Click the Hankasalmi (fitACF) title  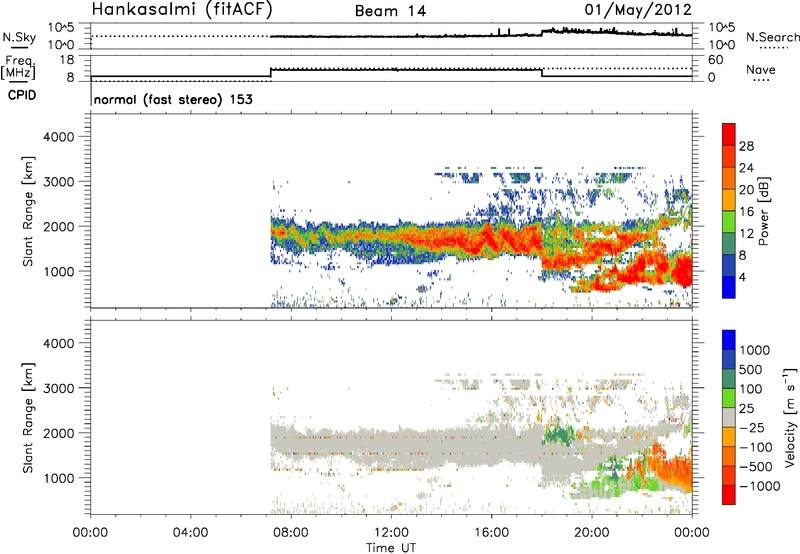click(x=182, y=10)
